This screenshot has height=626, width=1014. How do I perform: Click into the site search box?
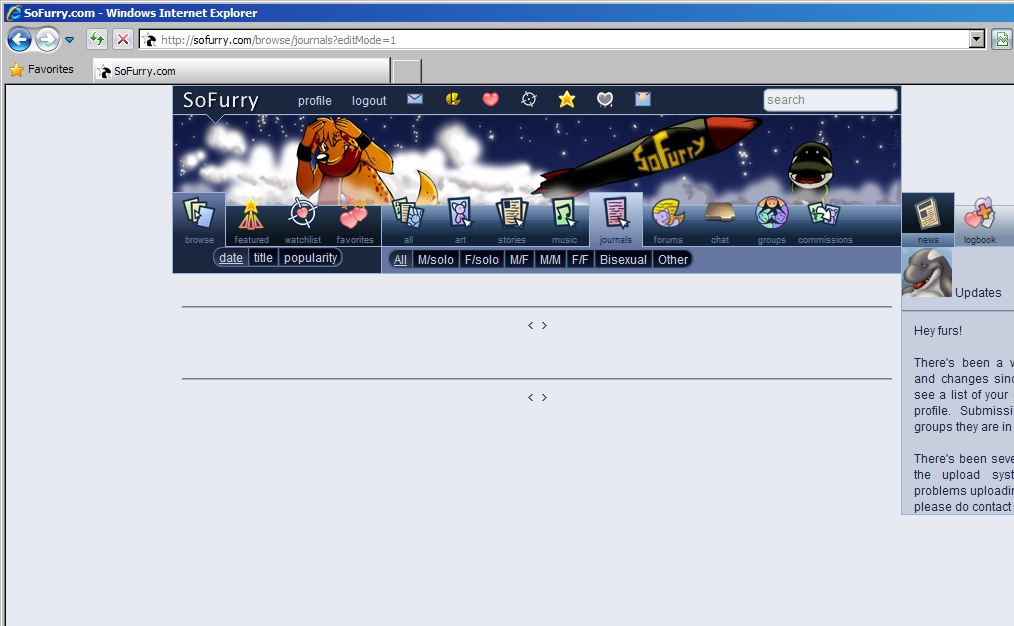pos(830,100)
